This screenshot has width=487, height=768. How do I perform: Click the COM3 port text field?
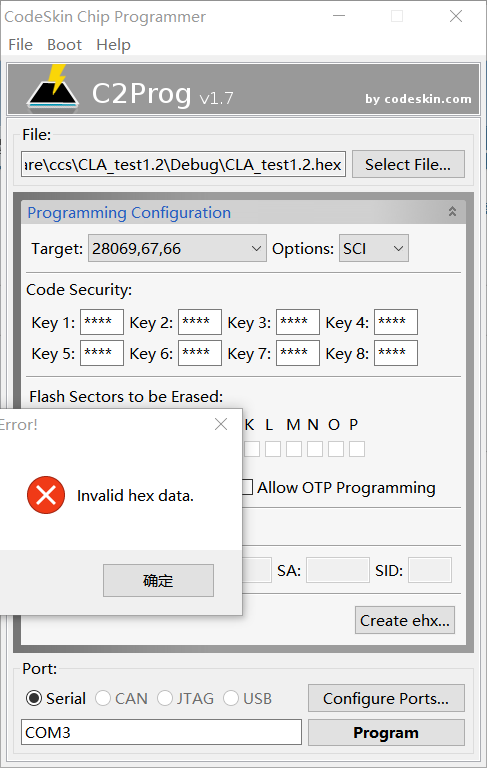click(x=161, y=732)
